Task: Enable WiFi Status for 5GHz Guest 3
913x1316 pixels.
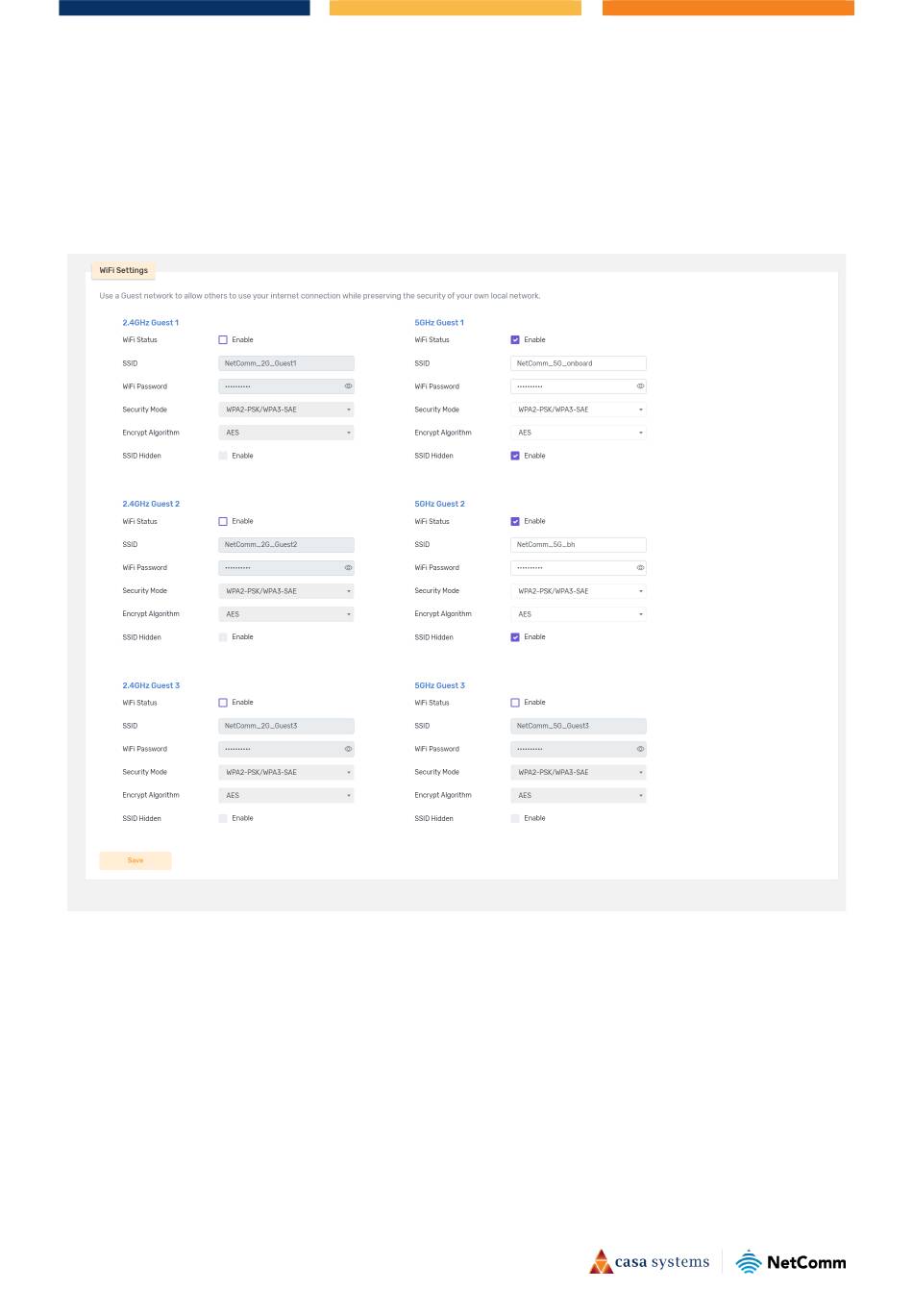Action: [515, 703]
